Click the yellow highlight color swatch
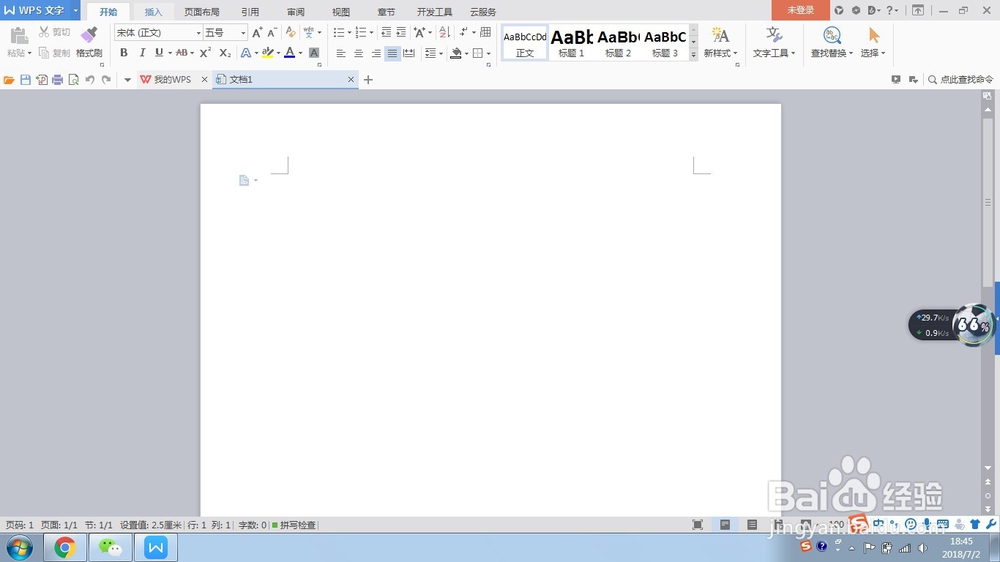The height and width of the screenshot is (562, 1000). coord(268,53)
